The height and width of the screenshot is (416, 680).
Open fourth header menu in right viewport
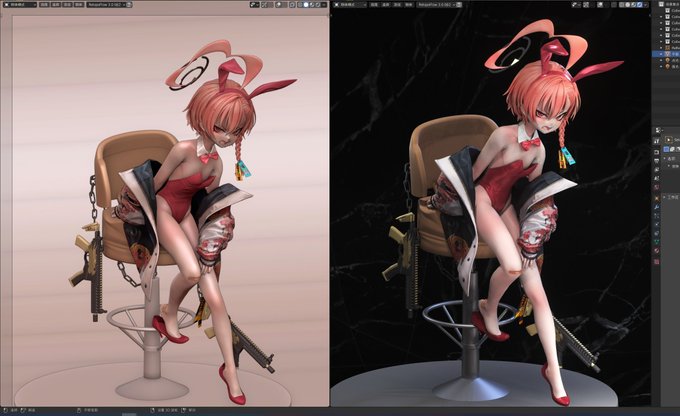coord(408,4)
